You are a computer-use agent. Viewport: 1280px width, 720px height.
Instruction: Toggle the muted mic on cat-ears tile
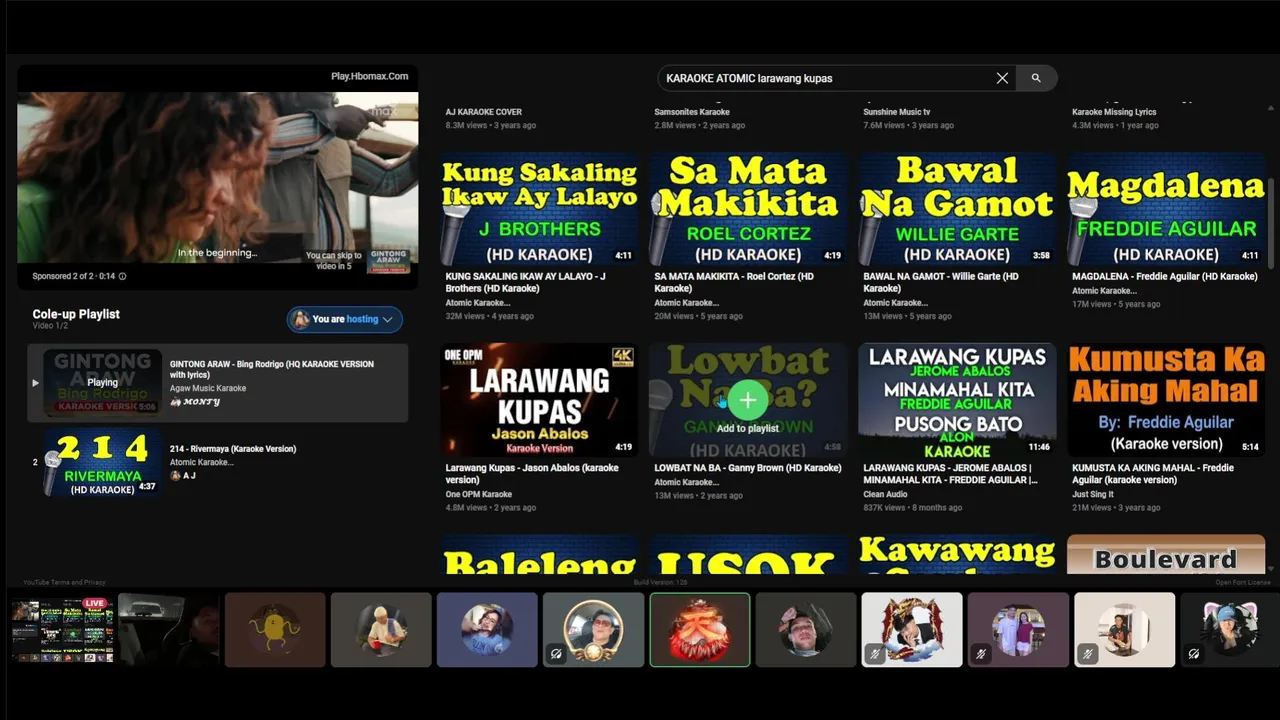coord(1194,654)
